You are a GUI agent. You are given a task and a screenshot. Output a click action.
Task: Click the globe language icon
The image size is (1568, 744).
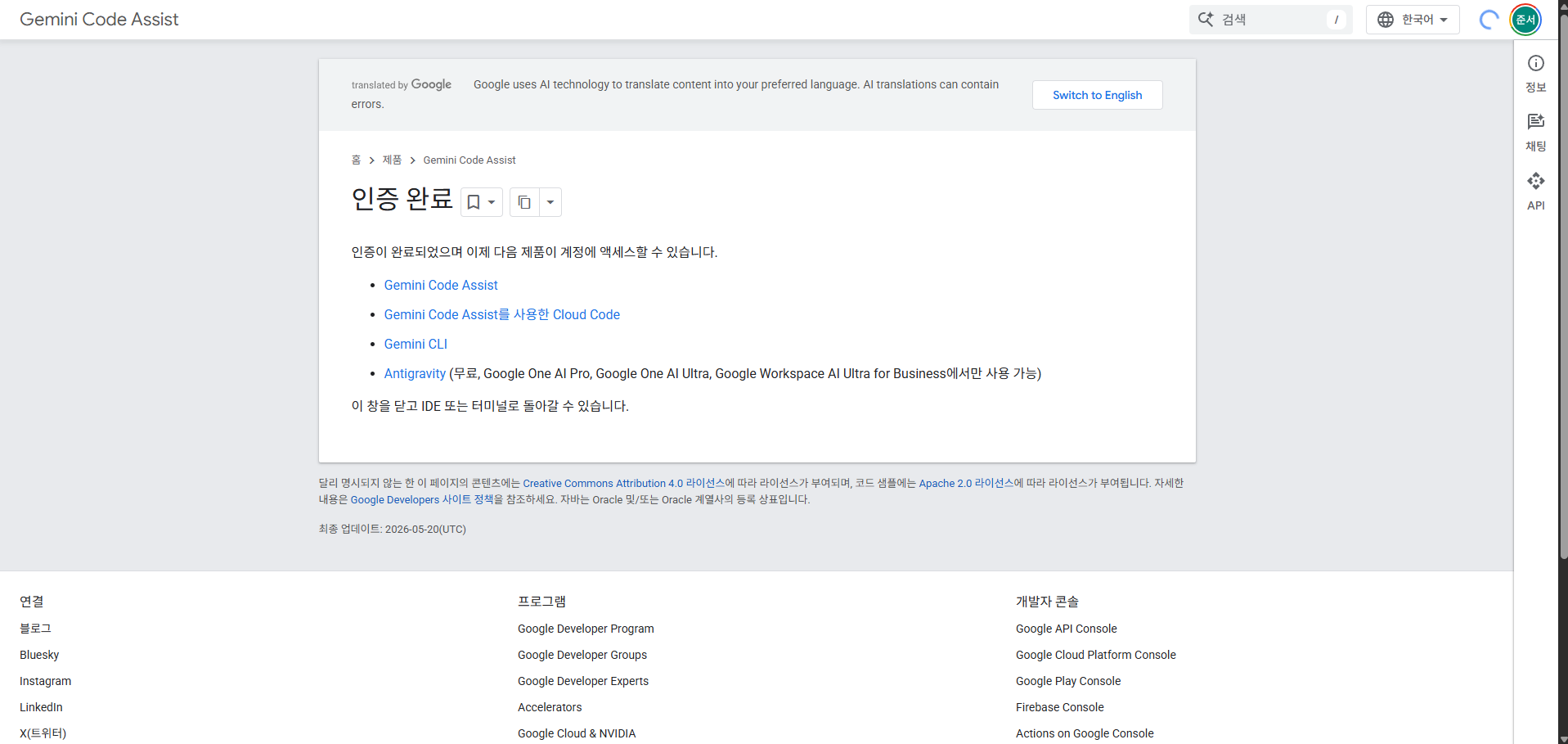coord(1386,20)
